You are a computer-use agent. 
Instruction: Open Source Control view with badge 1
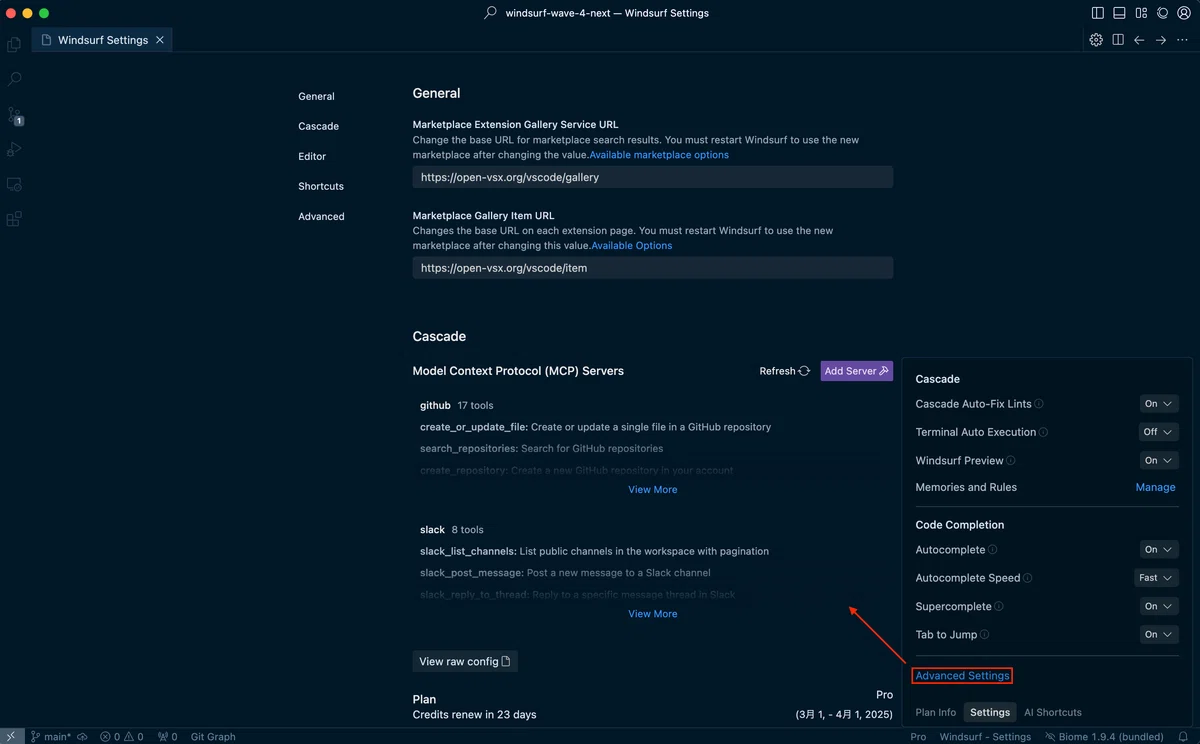pos(14,115)
